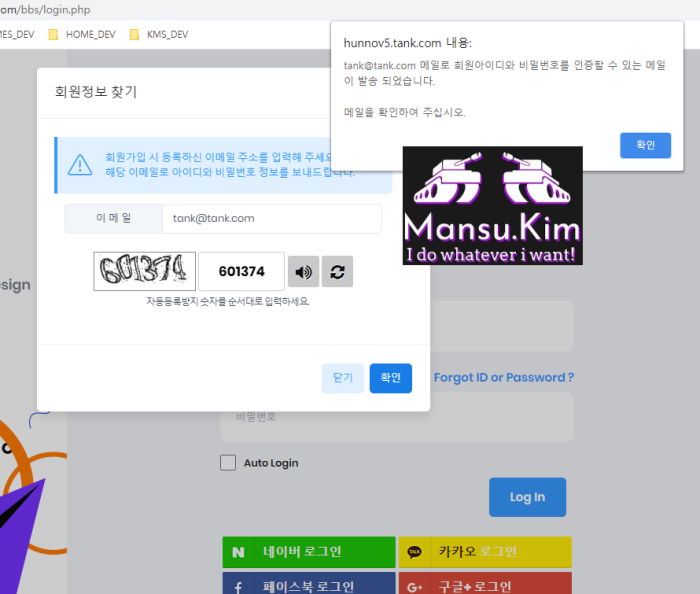
Task: Choose 카카오 로그인 social login
Action: coord(485,552)
